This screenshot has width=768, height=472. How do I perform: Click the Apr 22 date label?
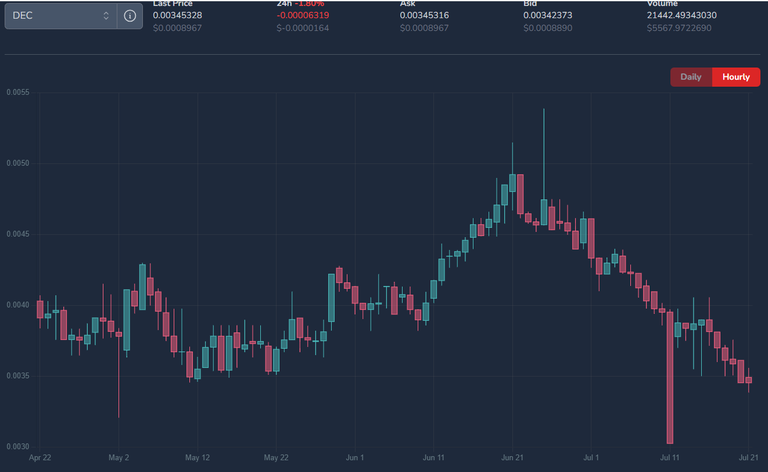pyautogui.click(x=40, y=457)
